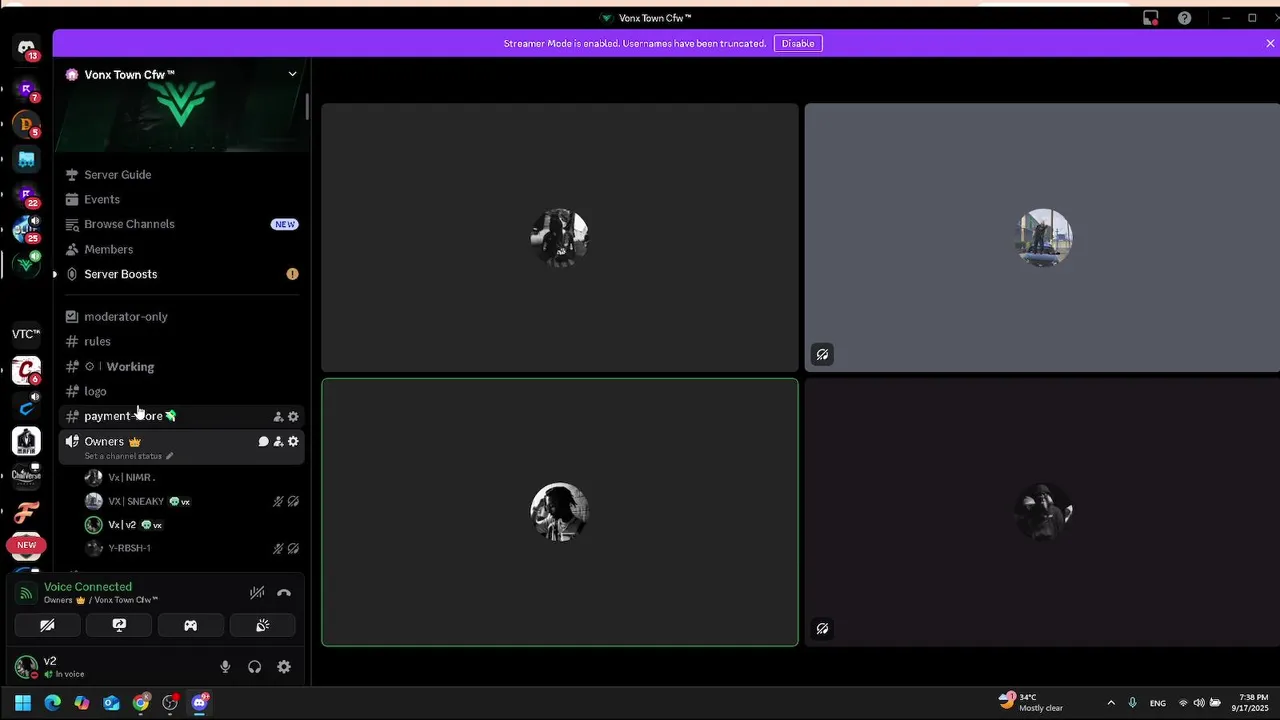The height and width of the screenshot is (720, 1280).
Task: Select the green Vonx Town server icon
Action: click(27, 264)
